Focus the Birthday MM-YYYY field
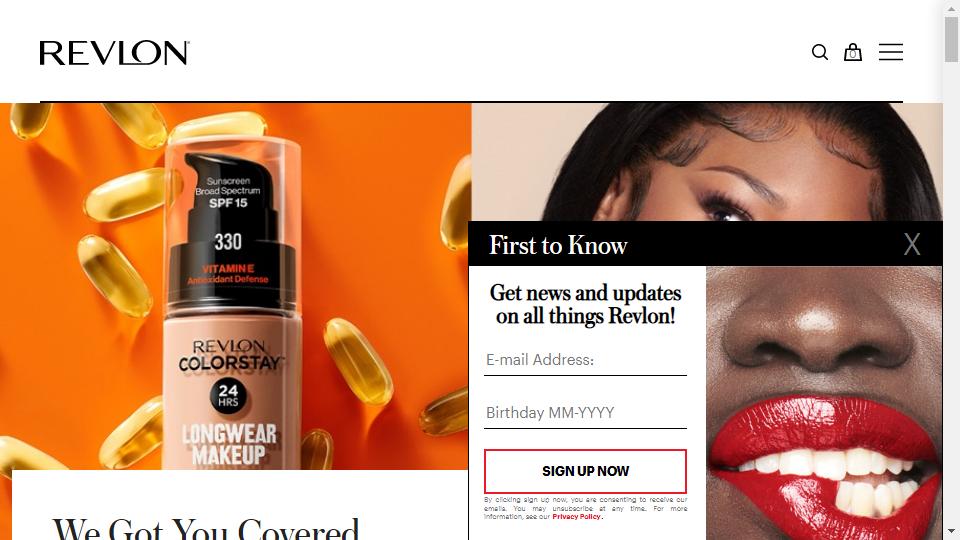The image size is (960, 540). (x=585, y=413)
